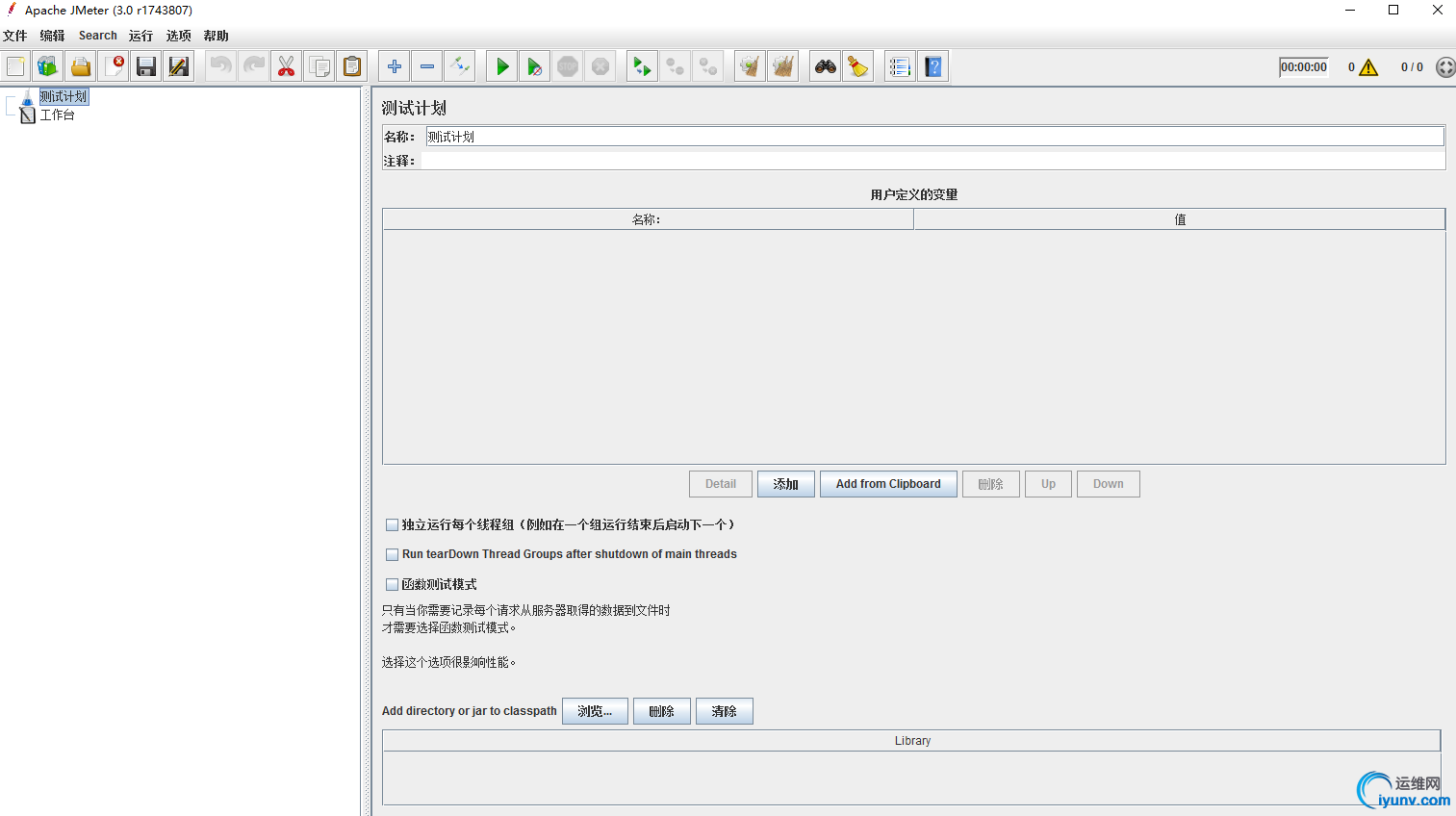Click the Detail button

[x=721, y=484]
